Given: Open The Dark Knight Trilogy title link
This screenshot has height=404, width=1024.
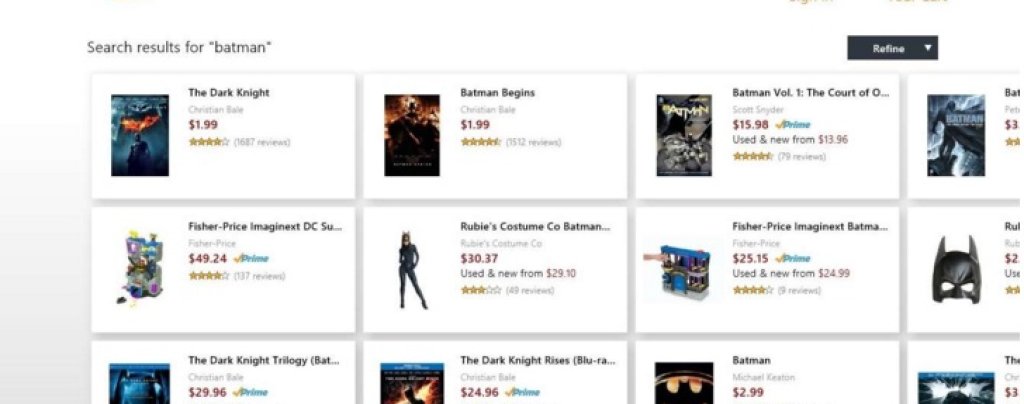Looking at the screenshot, I should 263,360.
